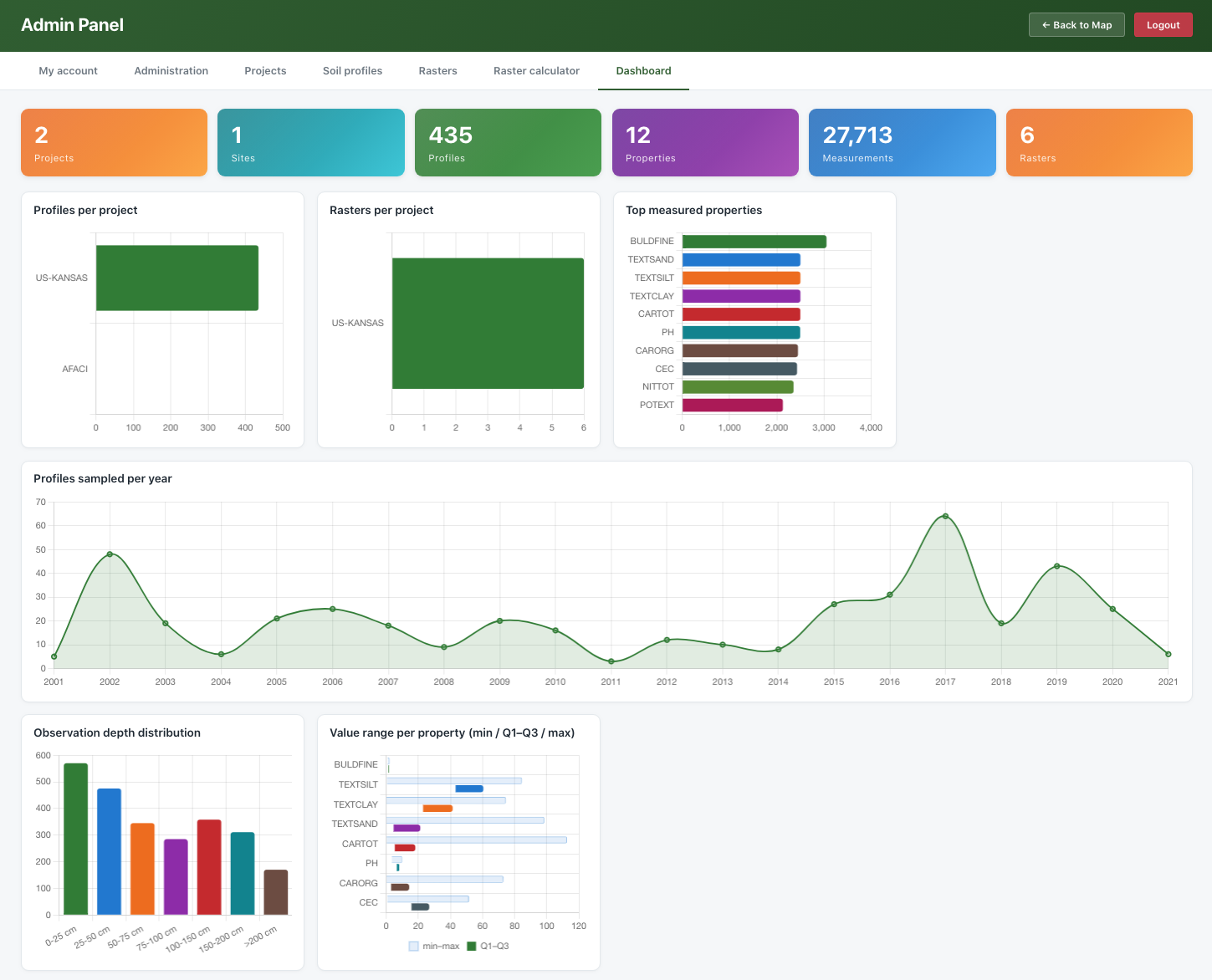
Task: Click the blue TEXTSAND bar in Top measured properties
Action: tap(741, 260)
